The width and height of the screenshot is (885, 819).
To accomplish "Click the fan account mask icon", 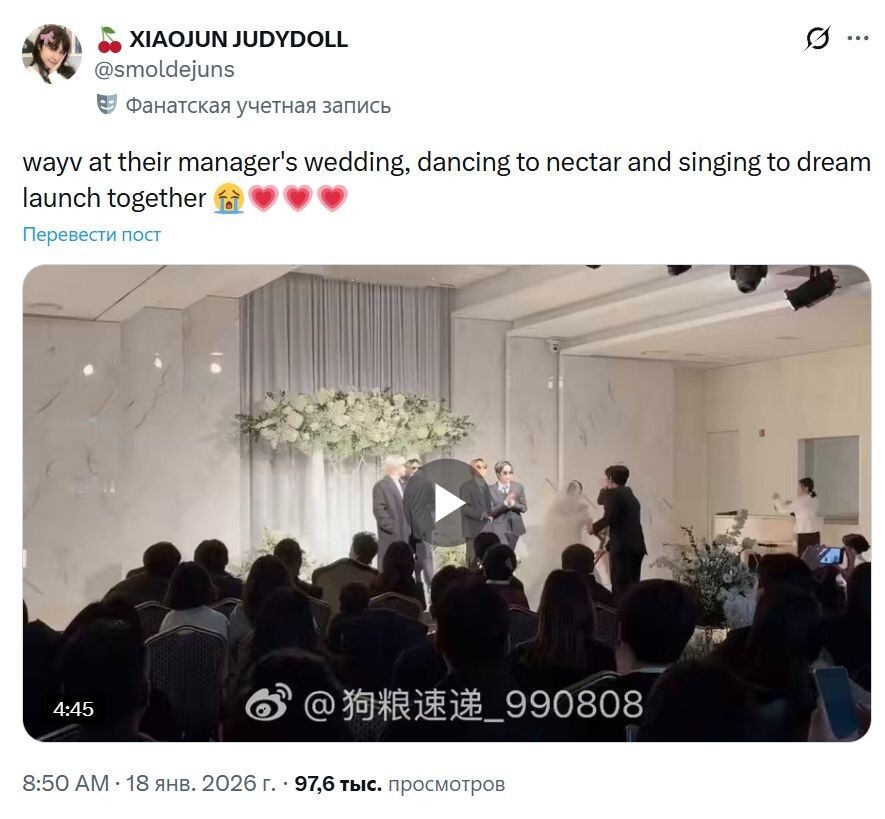I will point(107,104).
